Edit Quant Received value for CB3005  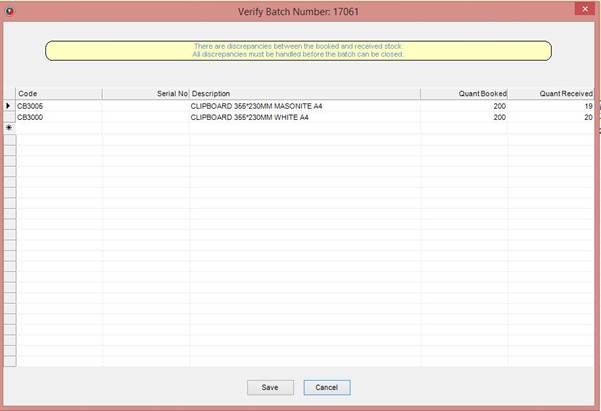tap(552, 105)
